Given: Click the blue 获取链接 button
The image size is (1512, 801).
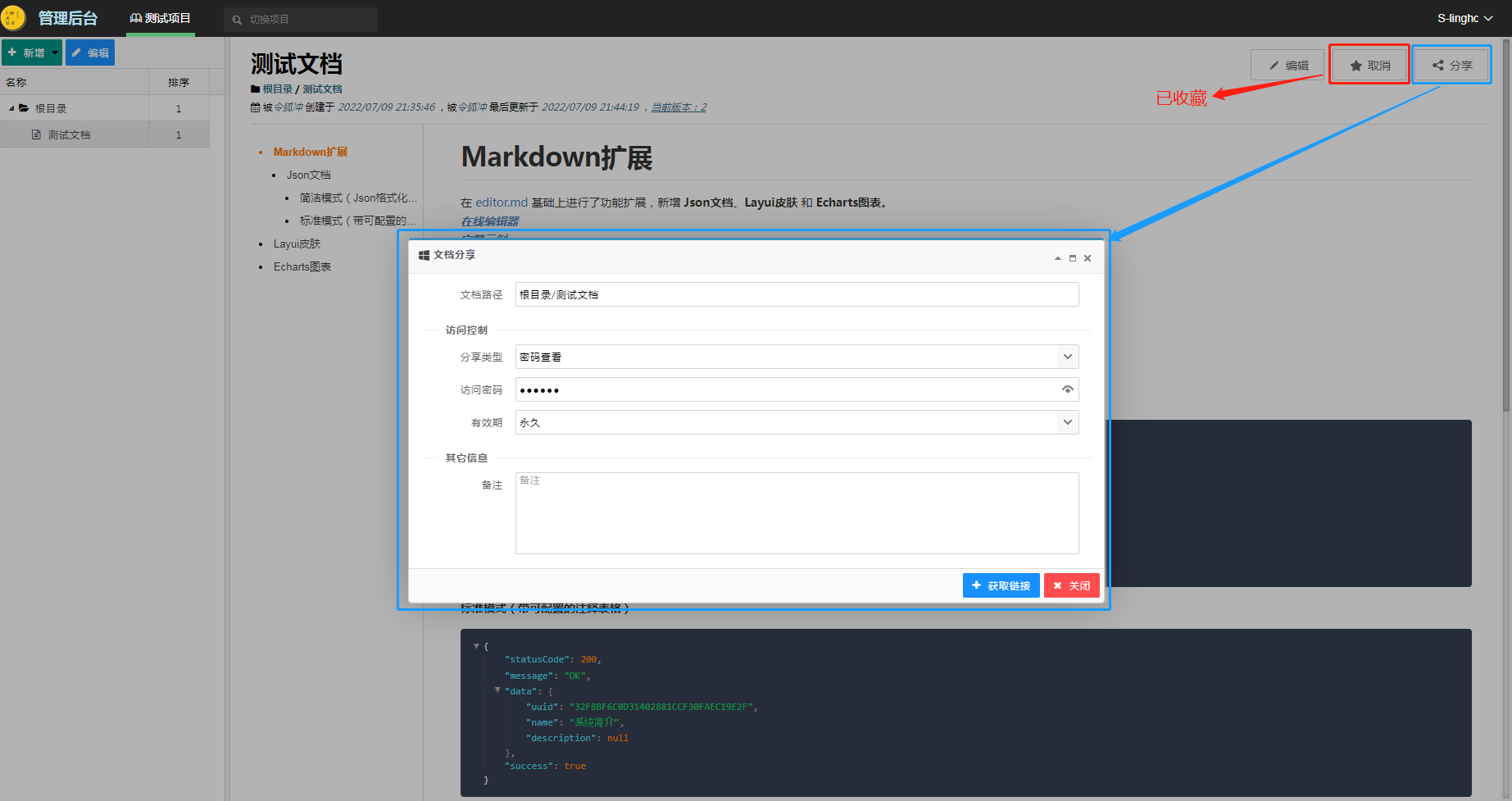Looking at the screenshot, I should pyautogui.click(x=1001, y=585).
